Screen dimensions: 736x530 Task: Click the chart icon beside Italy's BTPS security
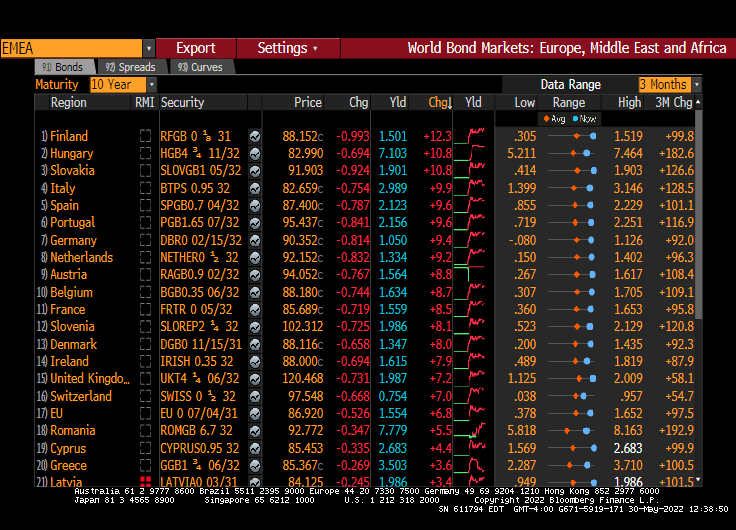coord(255,188)
